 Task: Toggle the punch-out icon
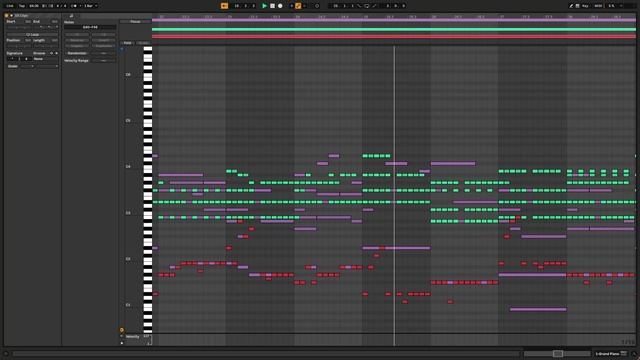374,6
